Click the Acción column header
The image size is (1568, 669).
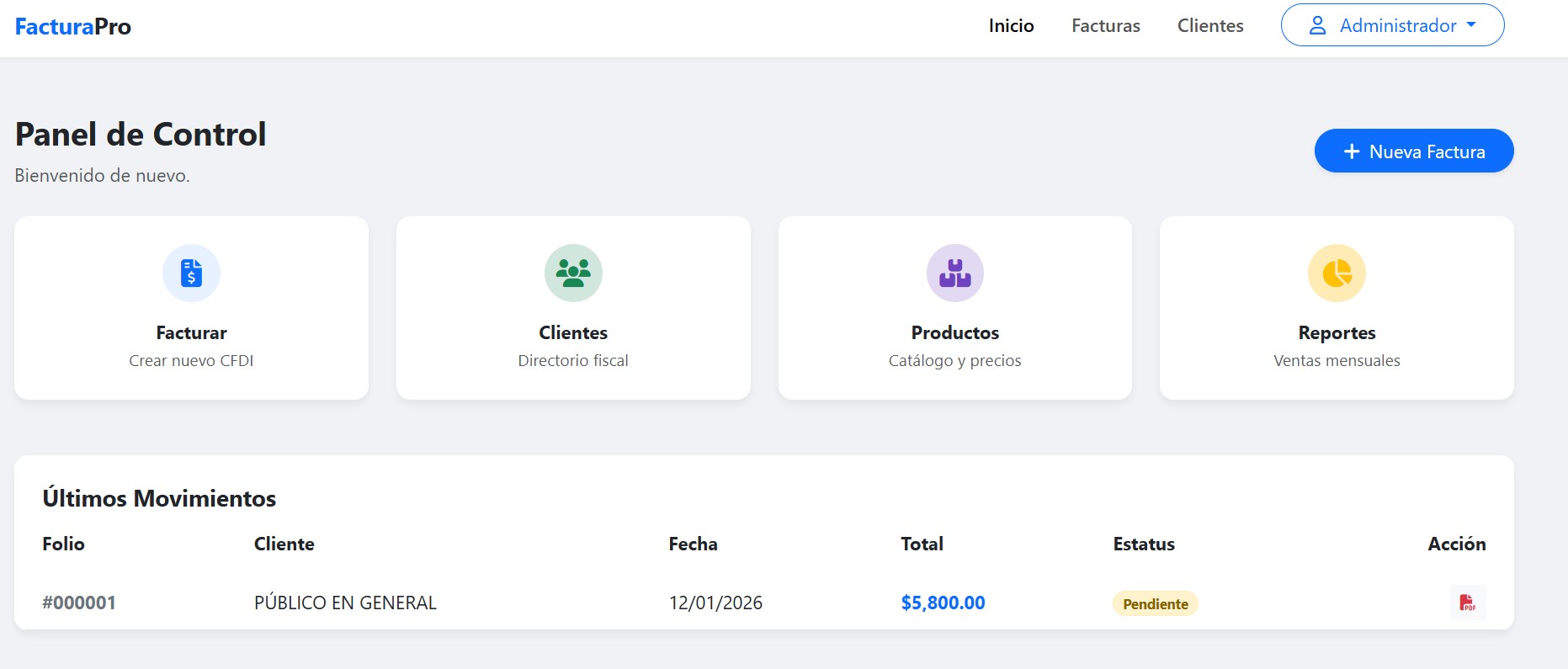[1456, 544]
